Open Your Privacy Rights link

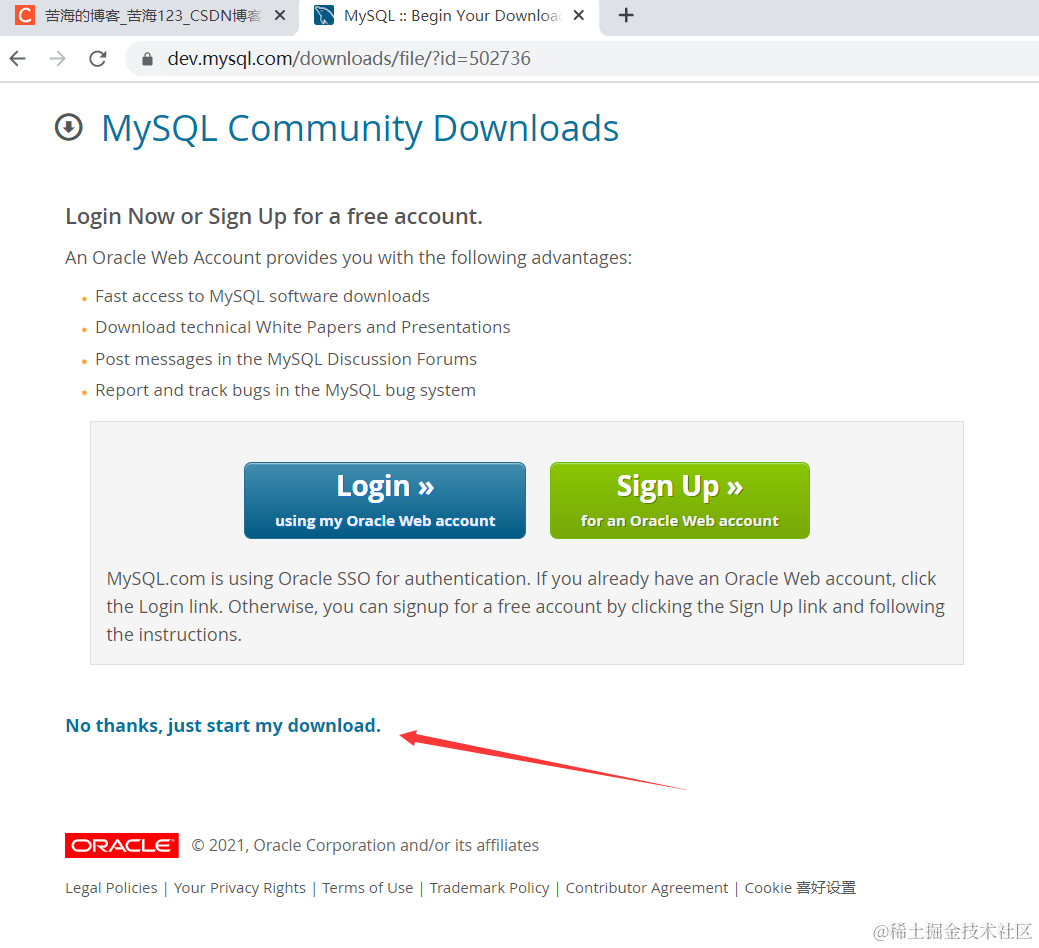click(x=240, y=888)
